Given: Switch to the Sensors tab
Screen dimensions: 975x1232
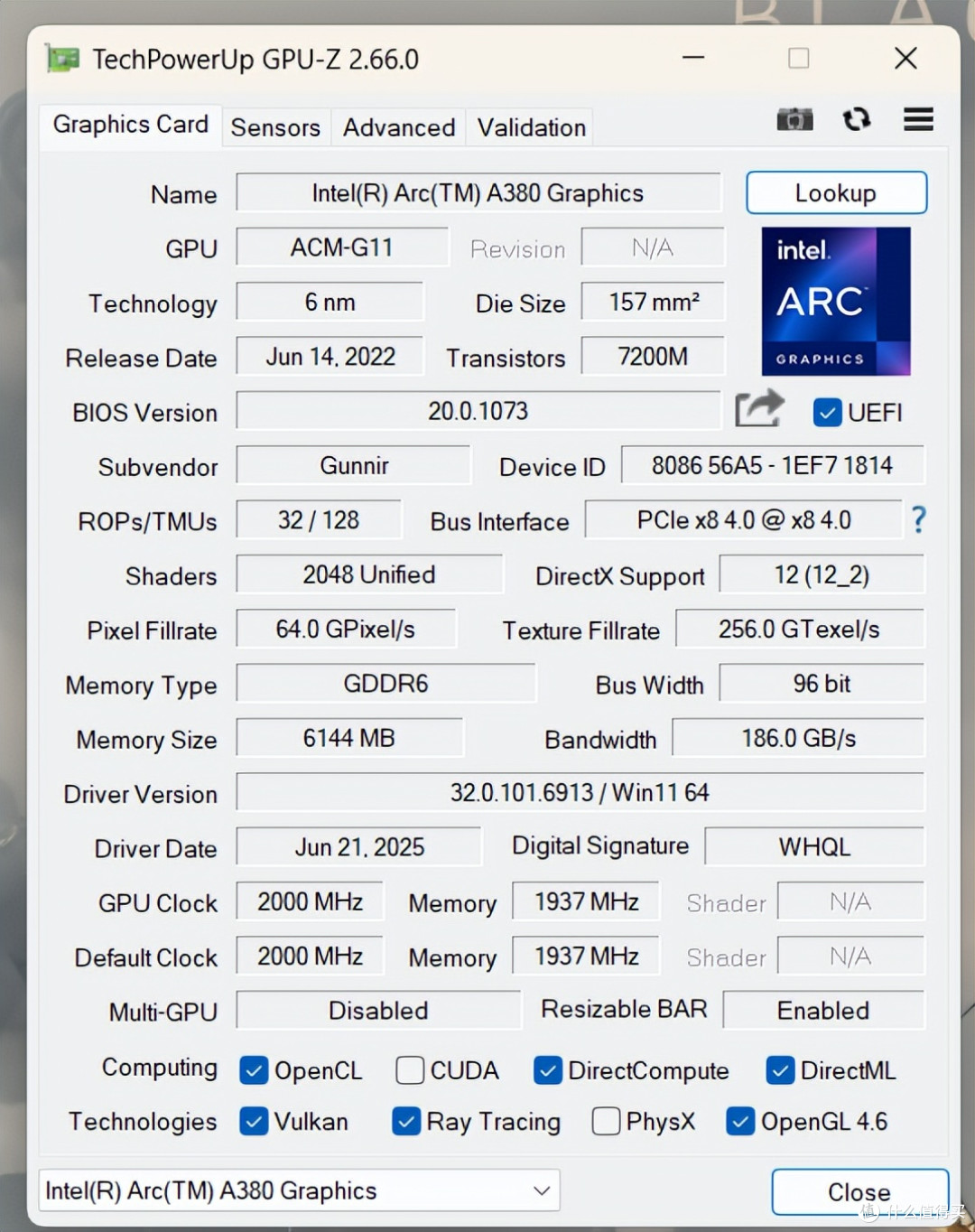Looking at the screenshot, I should [x=275, y=127].
